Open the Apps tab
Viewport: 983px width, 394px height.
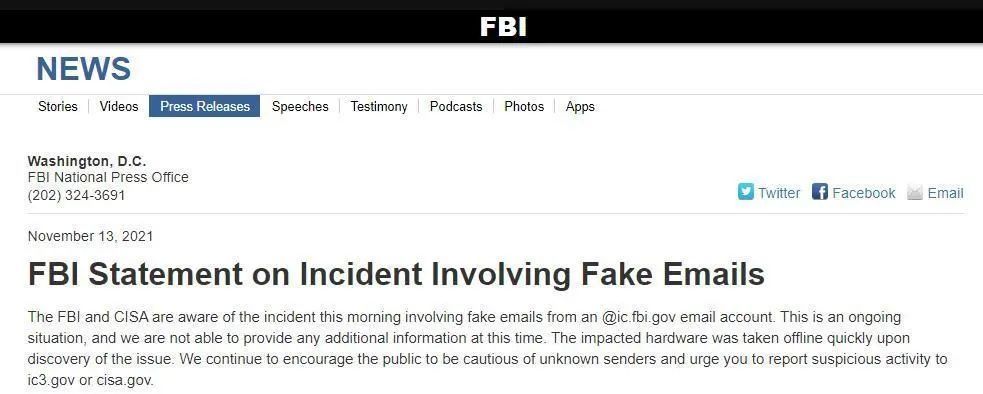pyautogui.click(x=580, y=106)
